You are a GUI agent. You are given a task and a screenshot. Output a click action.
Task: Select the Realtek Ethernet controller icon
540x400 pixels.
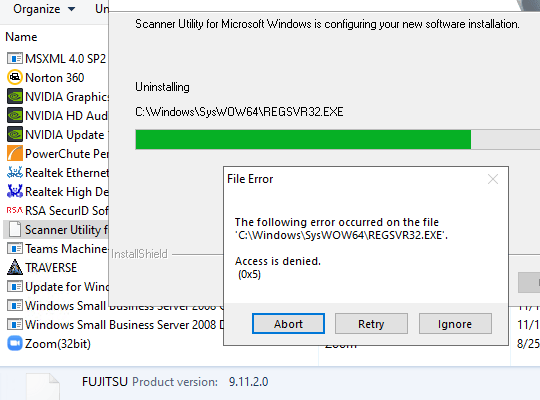[15, 172]
